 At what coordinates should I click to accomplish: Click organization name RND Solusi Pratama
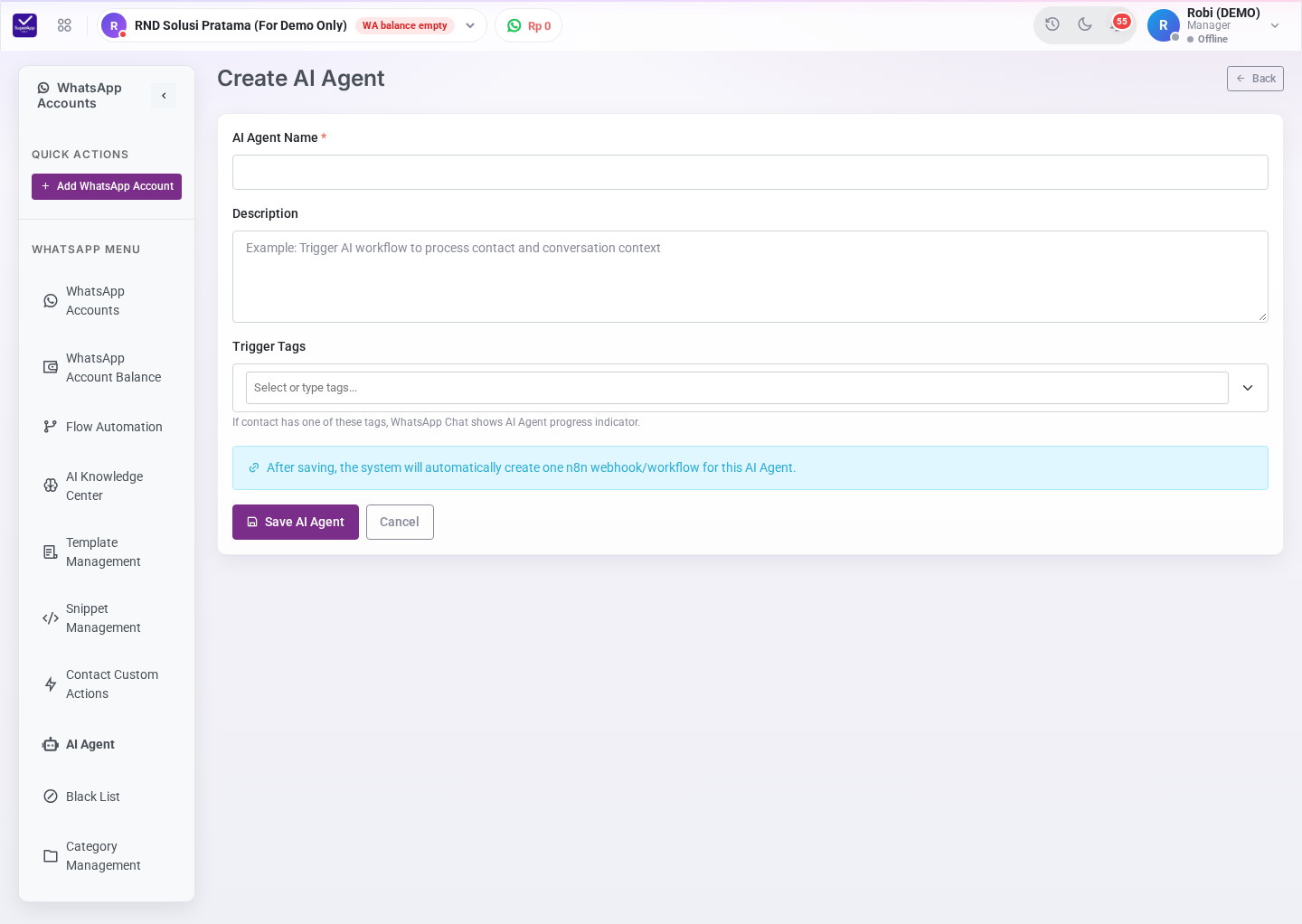click(241, 25)
